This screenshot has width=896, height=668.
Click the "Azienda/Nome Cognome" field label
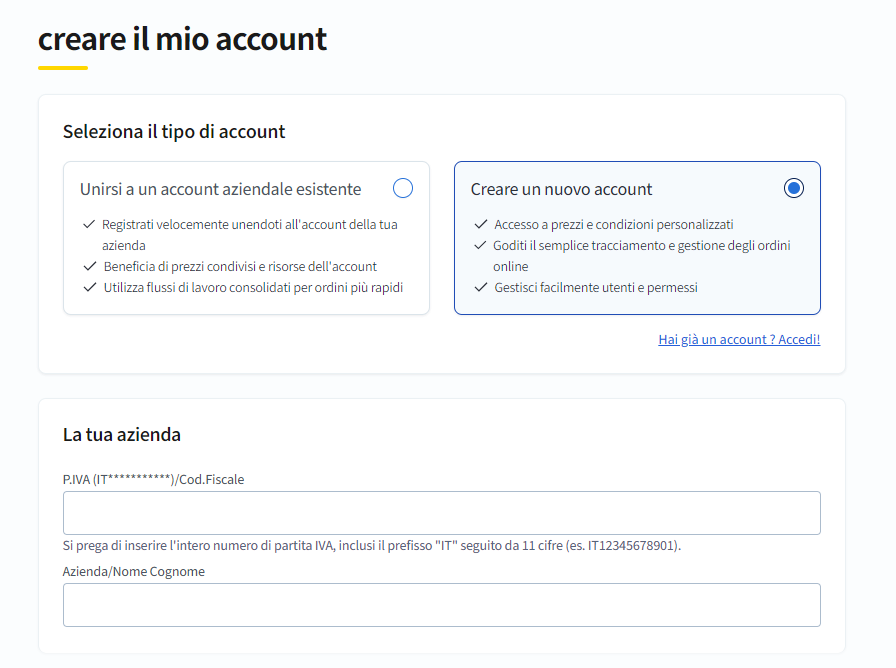tap(133, 571)
